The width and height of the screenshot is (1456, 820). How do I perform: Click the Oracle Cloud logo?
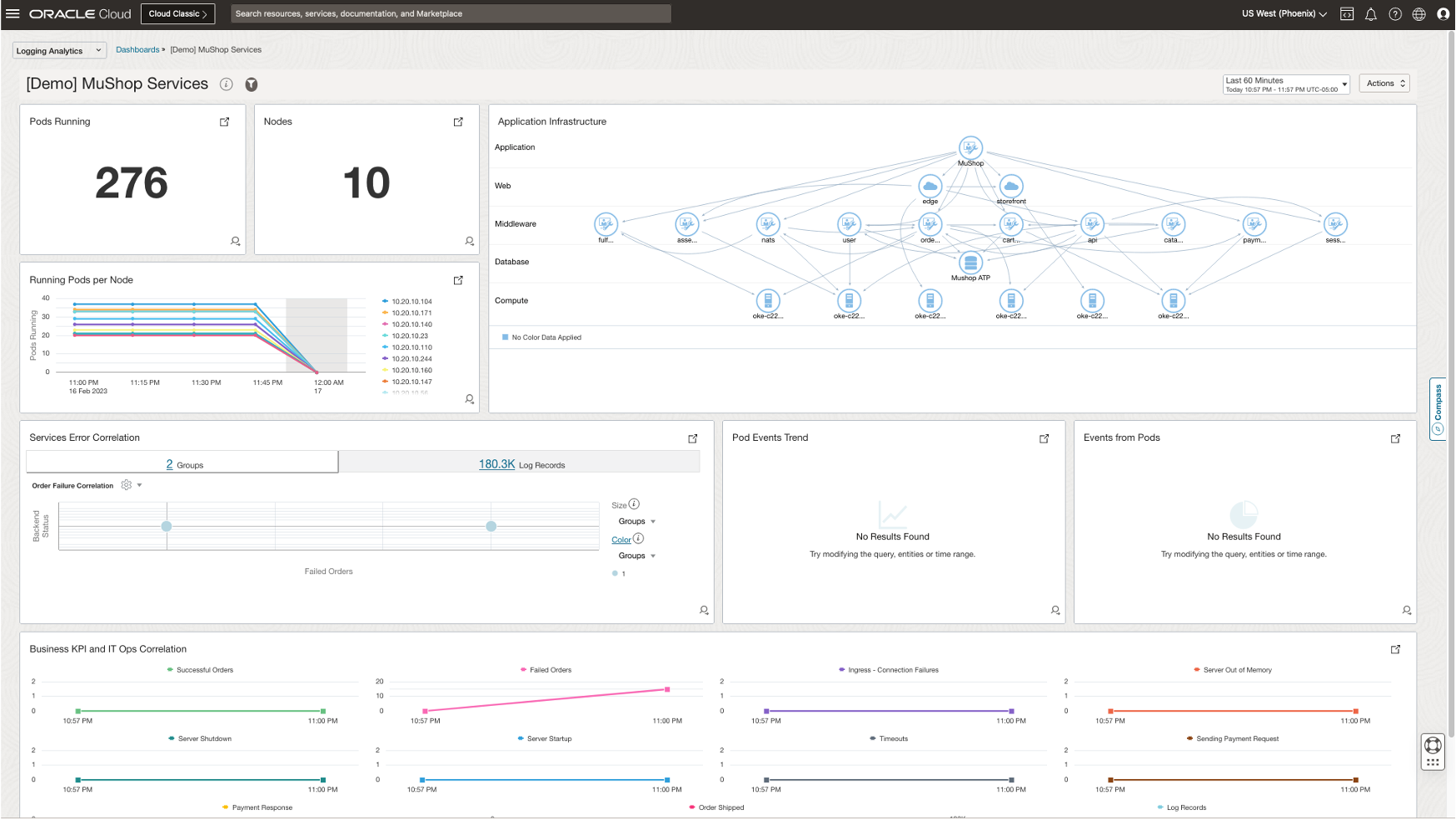pyautogui.click(x=80, y=14)
